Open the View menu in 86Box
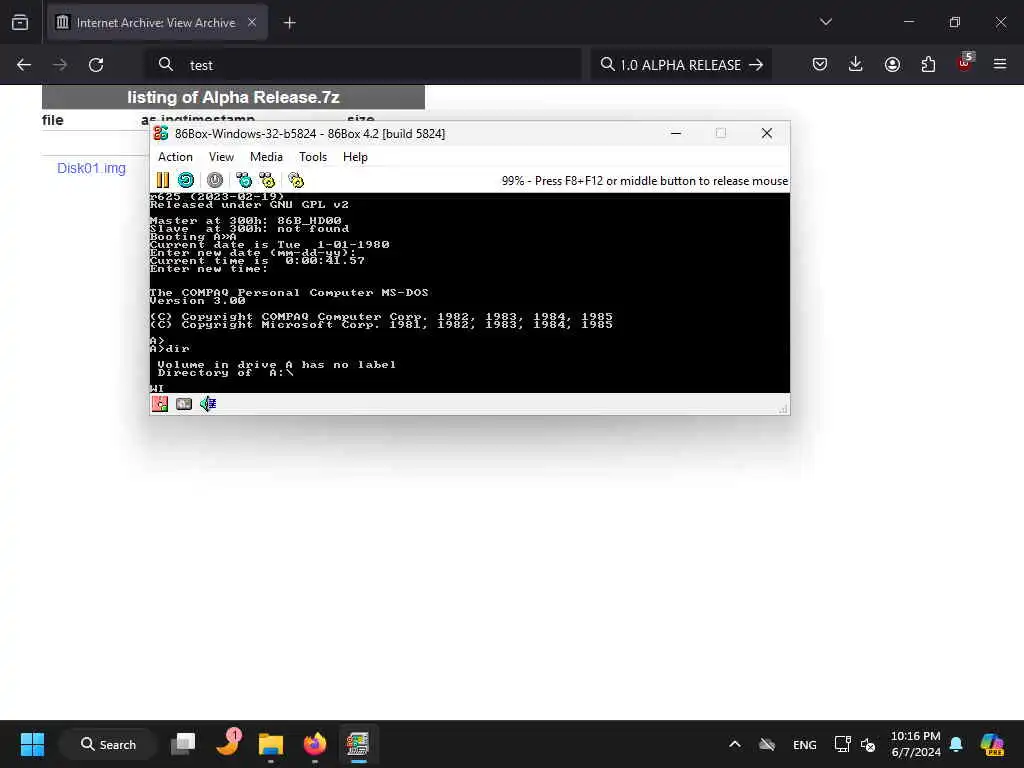 coord(221,157)
